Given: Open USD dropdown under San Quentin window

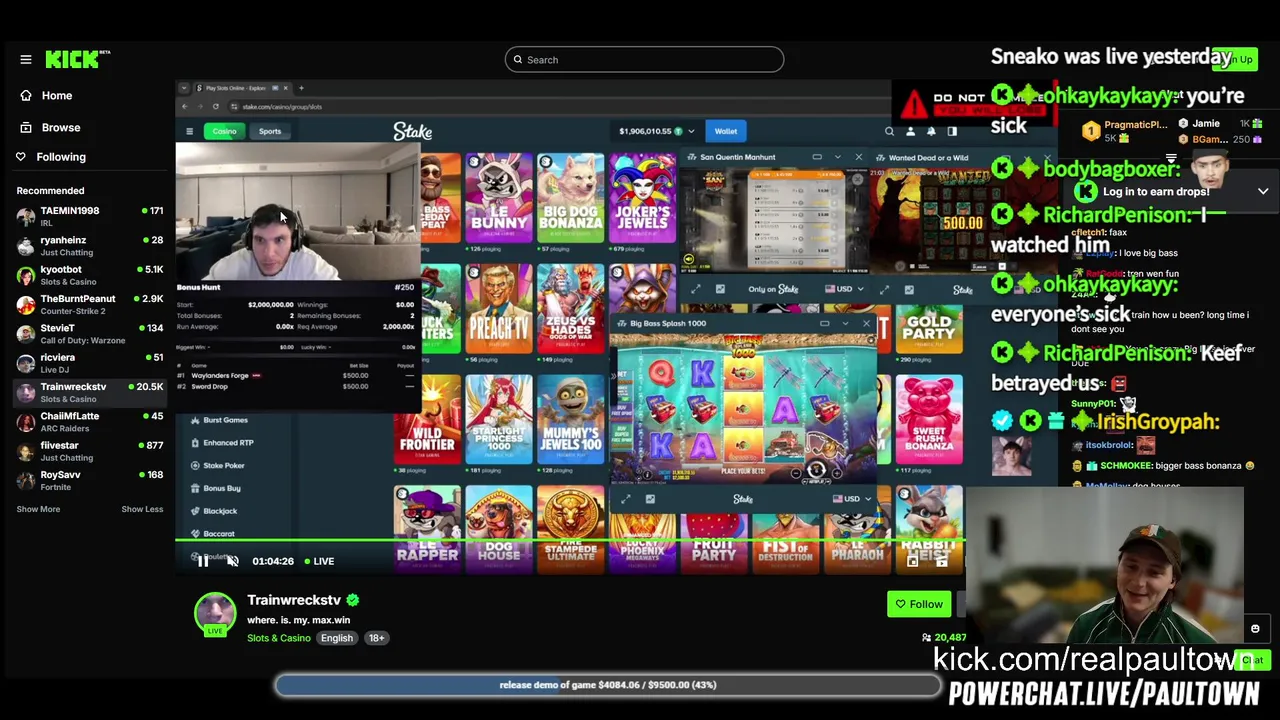Looking at the screenshot, I should click(x=845, y=290).
